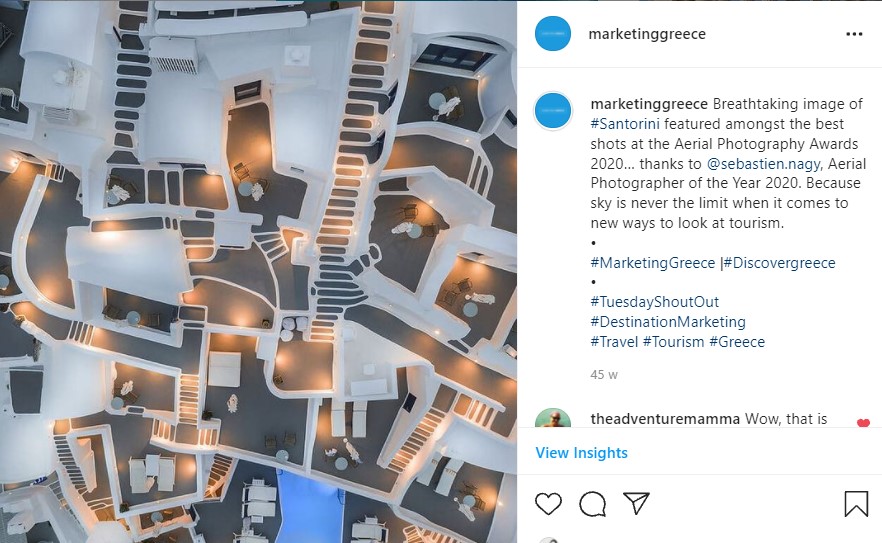Viewport: 882px width, 543px height.
Task: Open #Discovergreece hashtag link
Action: [779, 263]
